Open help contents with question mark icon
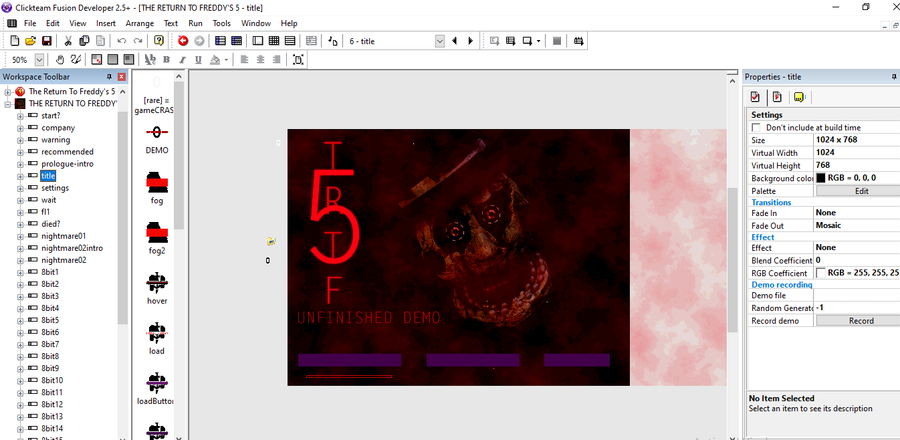Viewport: 900px width, 440px height. point(159,41)
